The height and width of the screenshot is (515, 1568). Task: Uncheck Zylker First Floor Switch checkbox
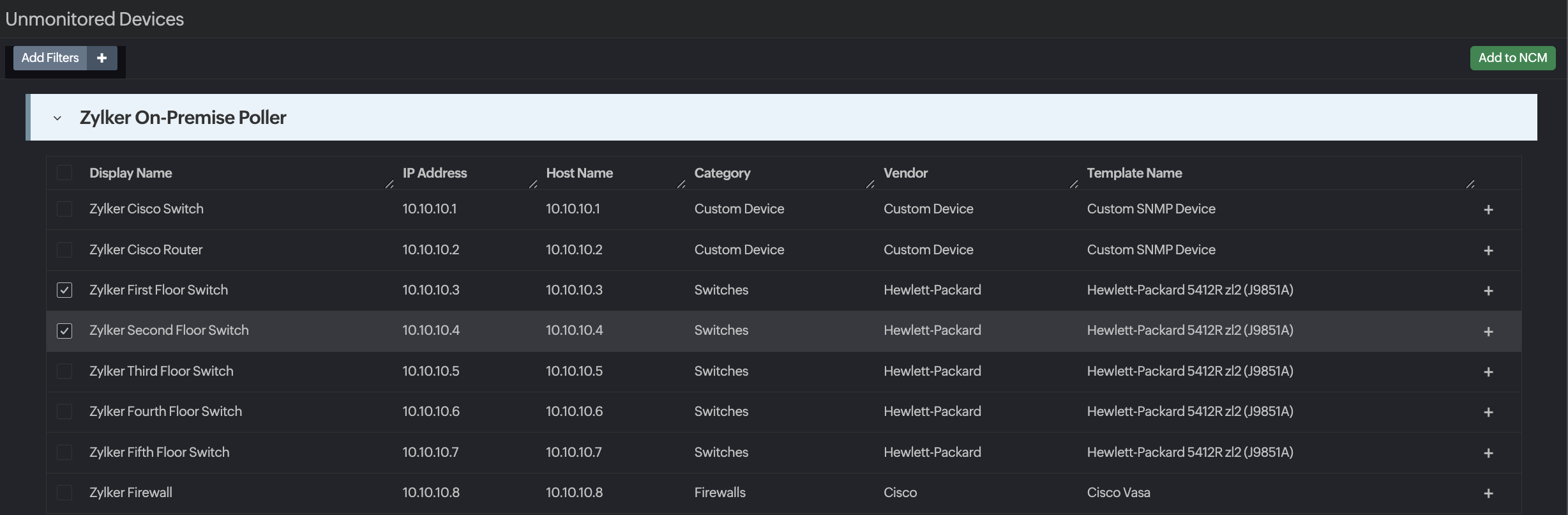64,290
